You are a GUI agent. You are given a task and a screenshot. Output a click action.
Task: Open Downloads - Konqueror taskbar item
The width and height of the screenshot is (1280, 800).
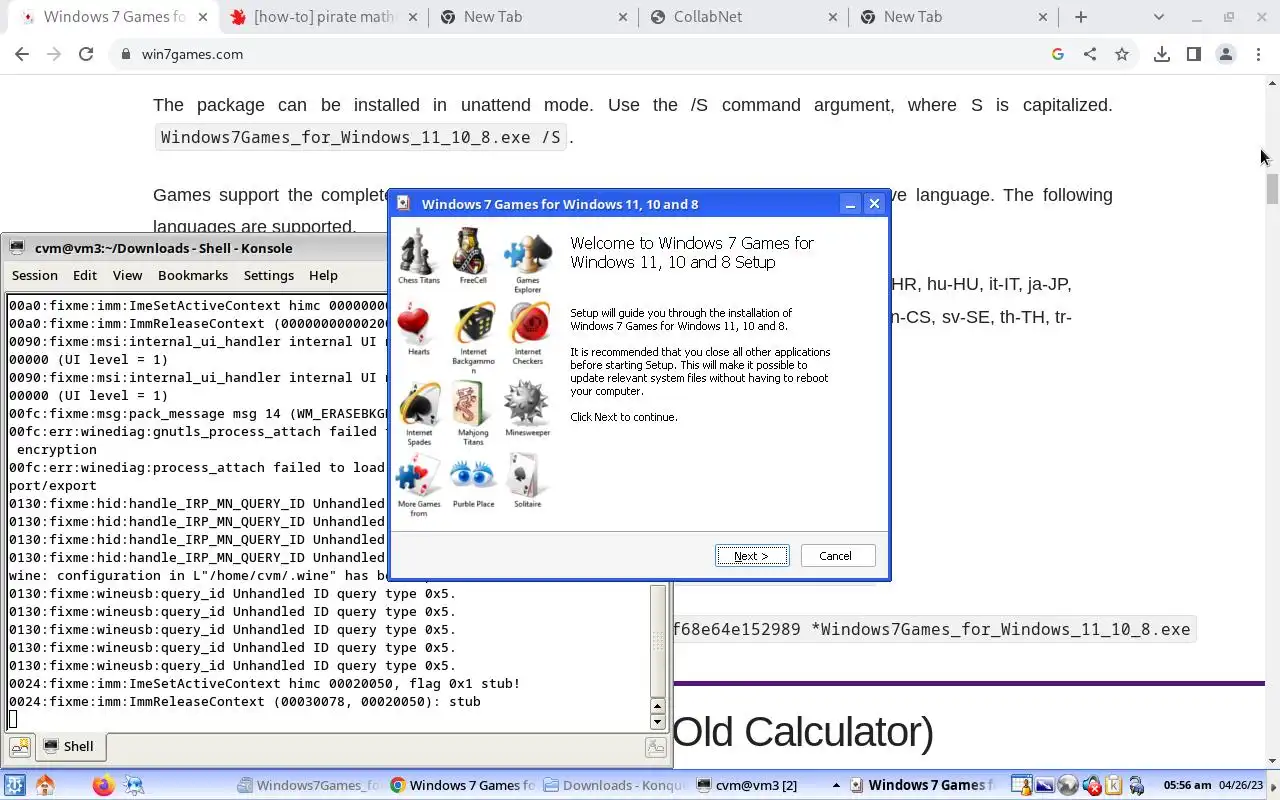tap(615, 785)
